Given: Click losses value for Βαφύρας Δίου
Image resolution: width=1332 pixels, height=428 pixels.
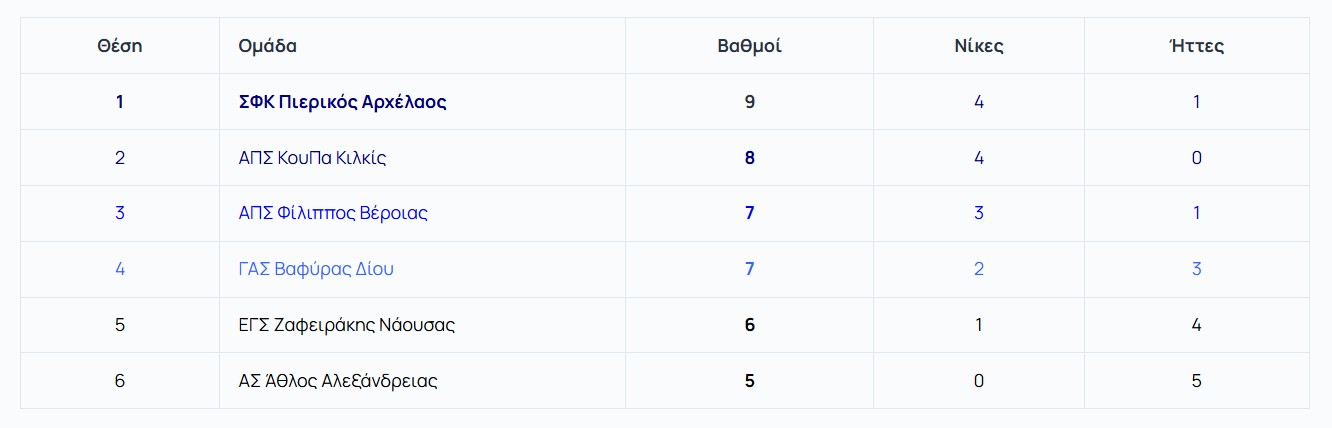Looking at the screenshot, I should click(1196, 269).
